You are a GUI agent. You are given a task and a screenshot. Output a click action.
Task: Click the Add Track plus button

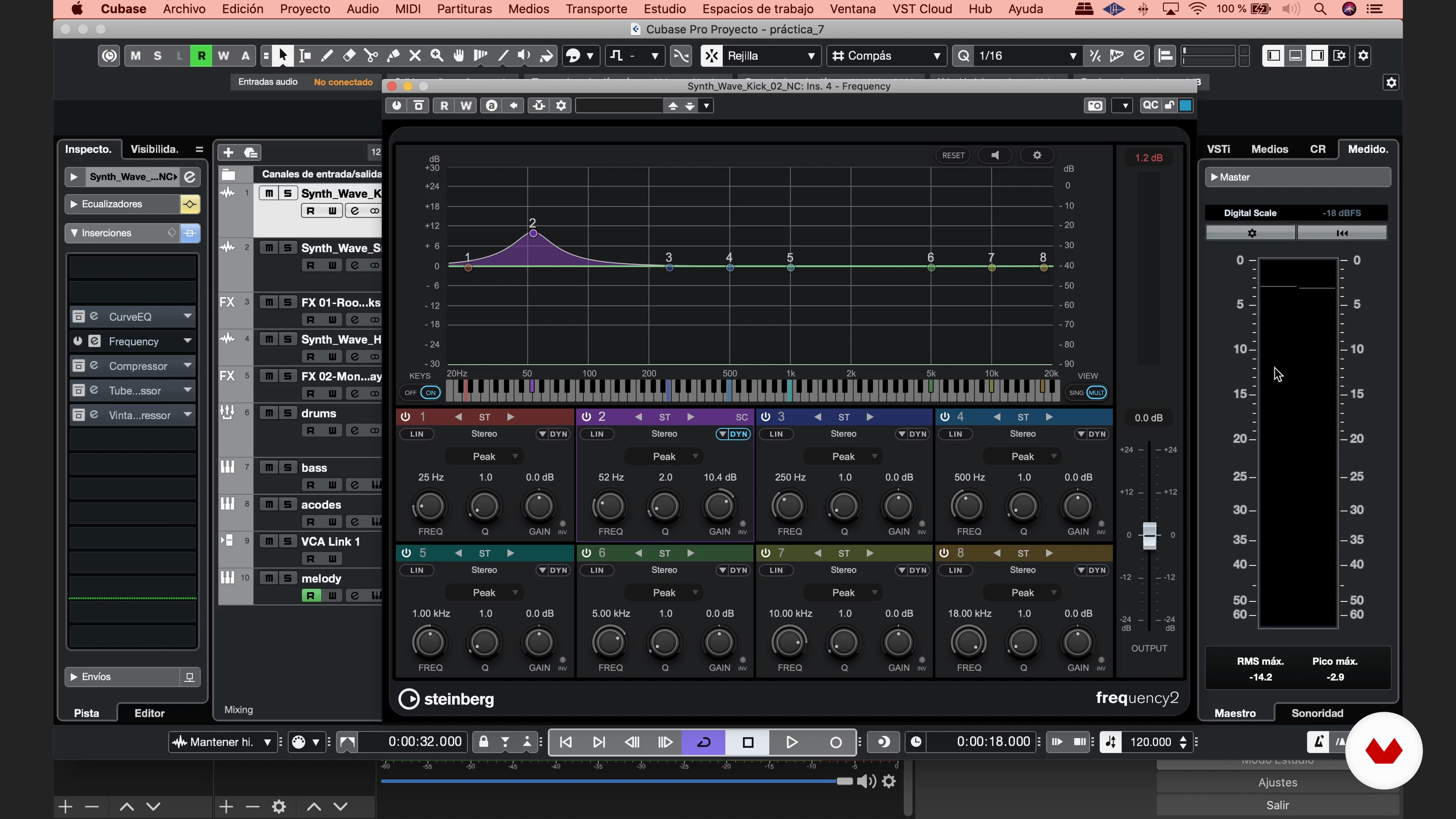[228, 152]
